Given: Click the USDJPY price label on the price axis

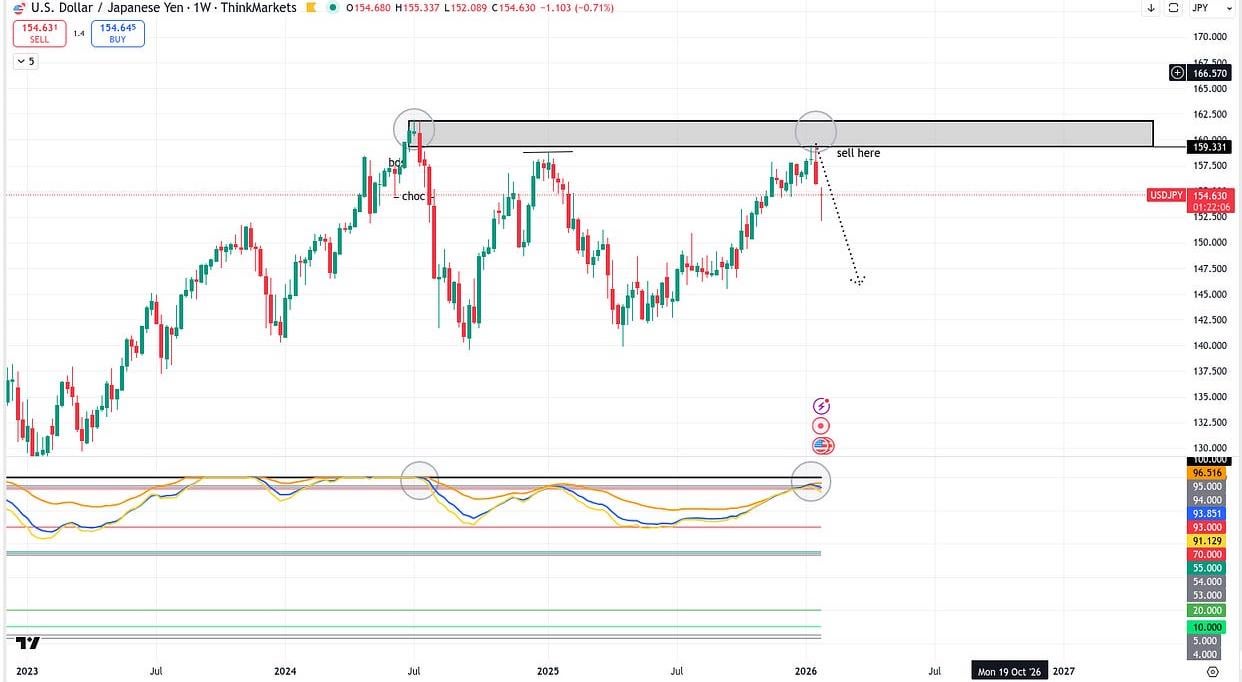Looking at the screenshot, I should point(1166,195).
